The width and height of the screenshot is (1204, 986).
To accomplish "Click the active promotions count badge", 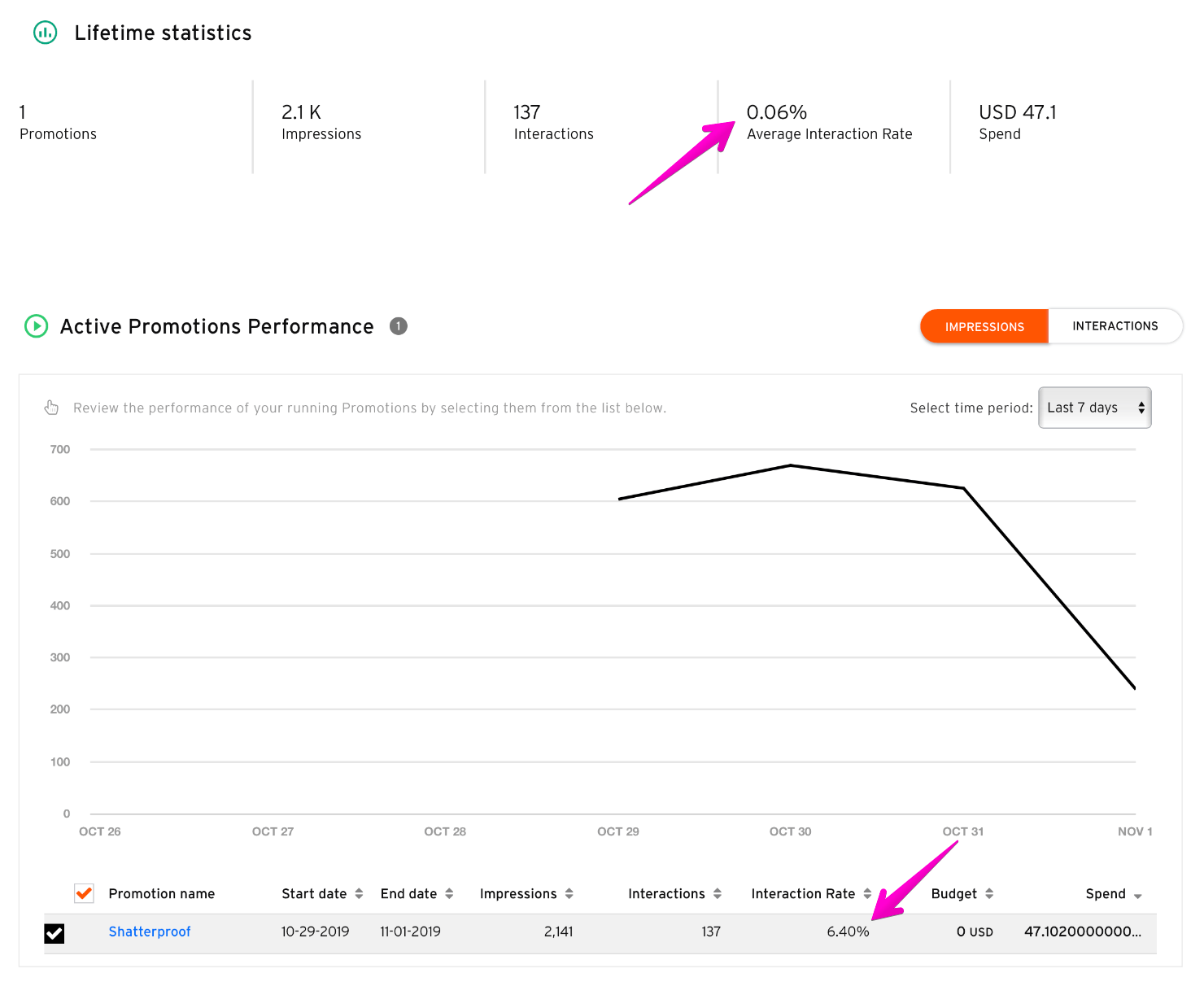I will pyautogui.click(x=398, y=326).
